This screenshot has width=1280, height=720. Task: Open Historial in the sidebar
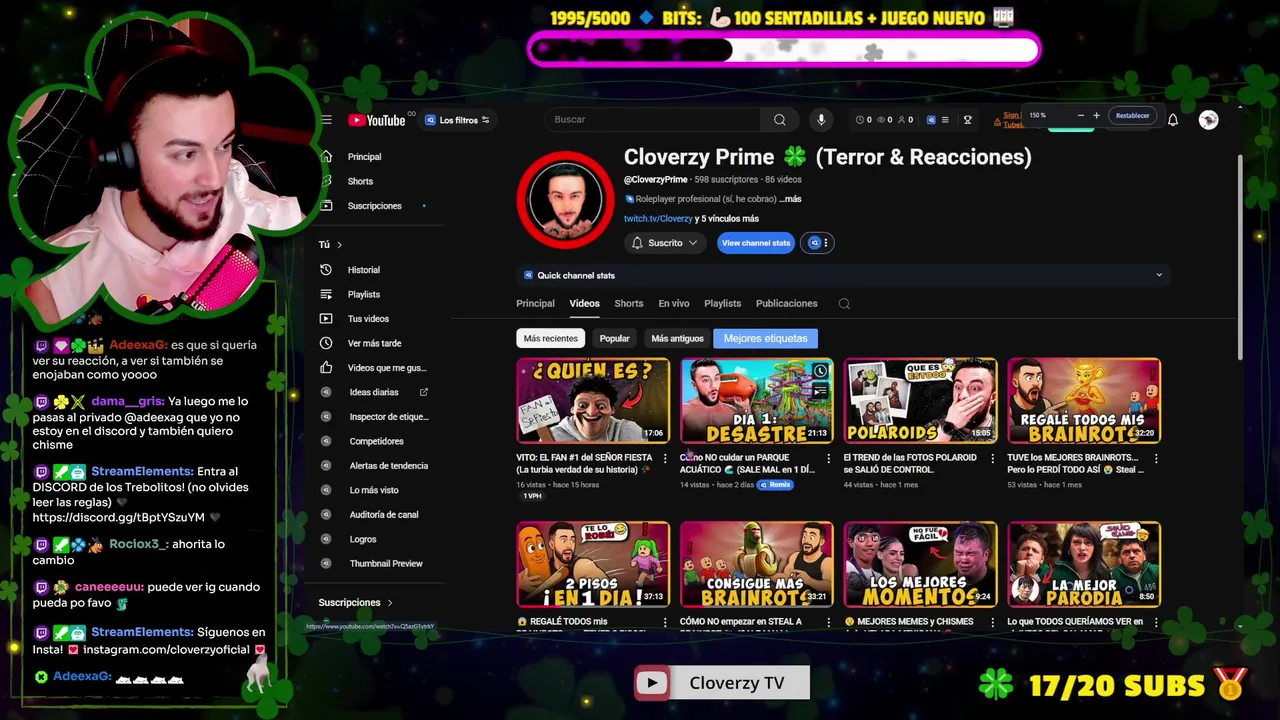click(x=363, y=270)
